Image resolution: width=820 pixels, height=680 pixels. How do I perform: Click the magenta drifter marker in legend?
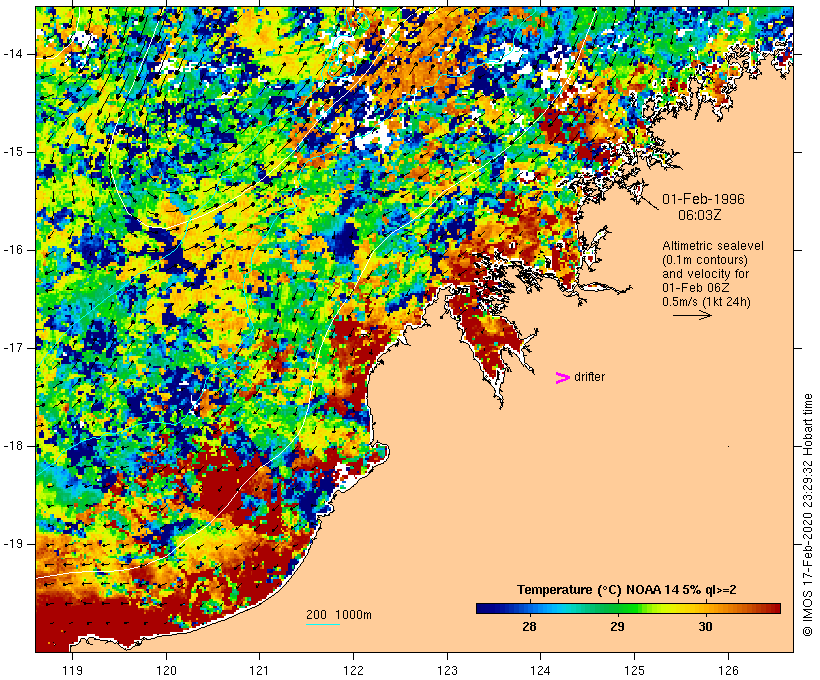click(x=563, y=378)
